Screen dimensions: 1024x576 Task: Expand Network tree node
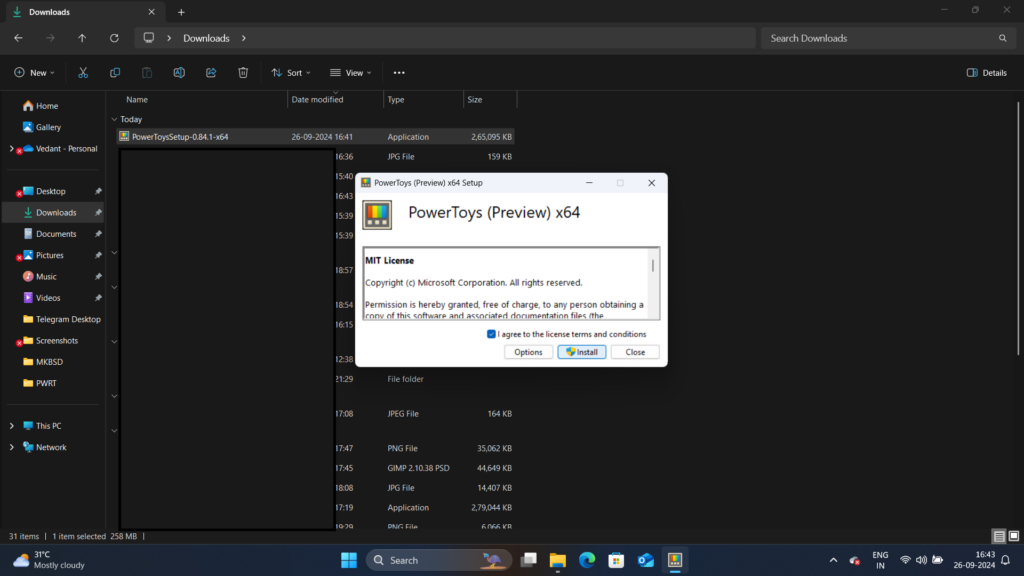pyautogui.click(x=11, y=447)
